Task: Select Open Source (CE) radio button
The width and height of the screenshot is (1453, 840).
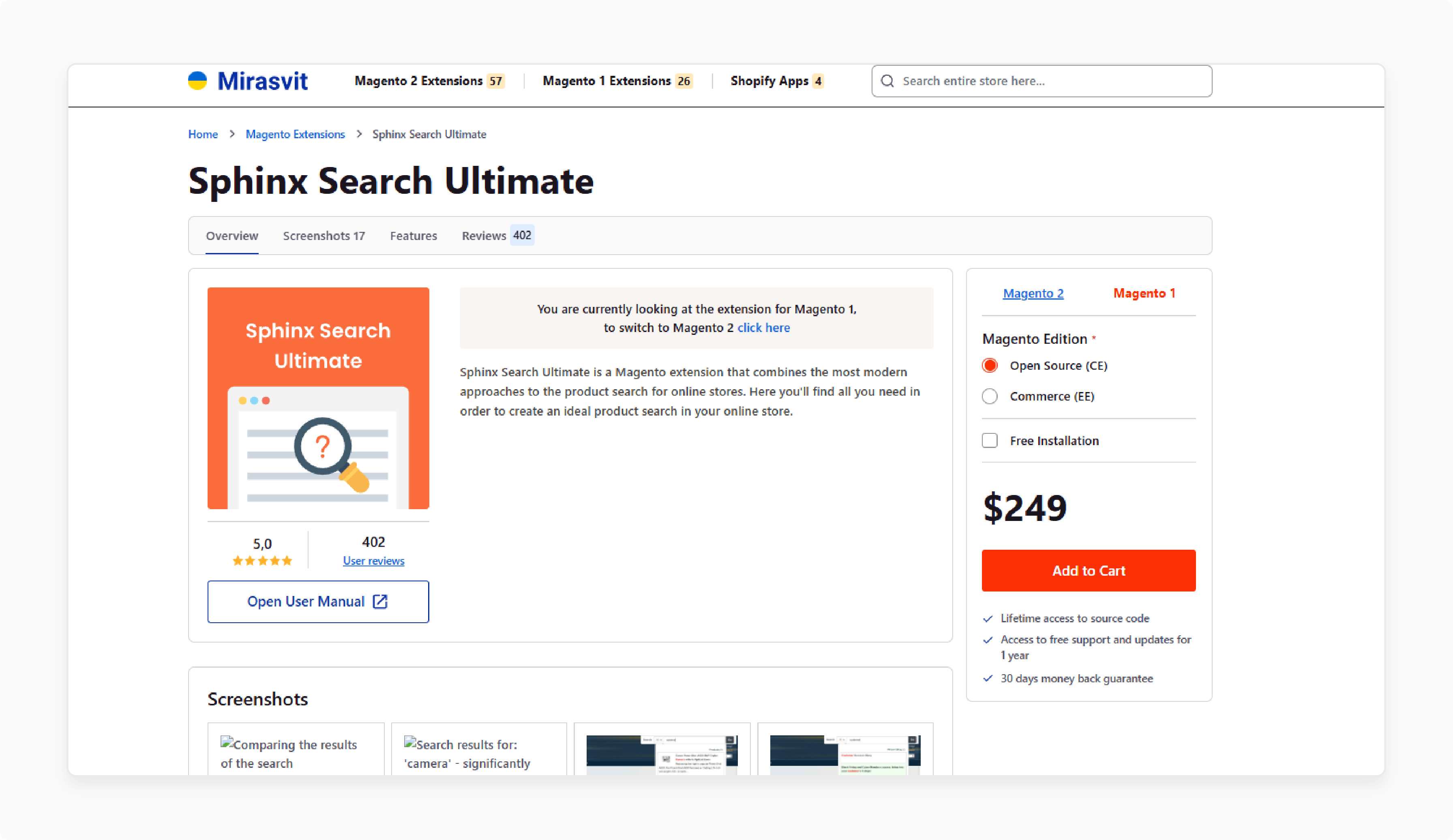Action: 990,366
